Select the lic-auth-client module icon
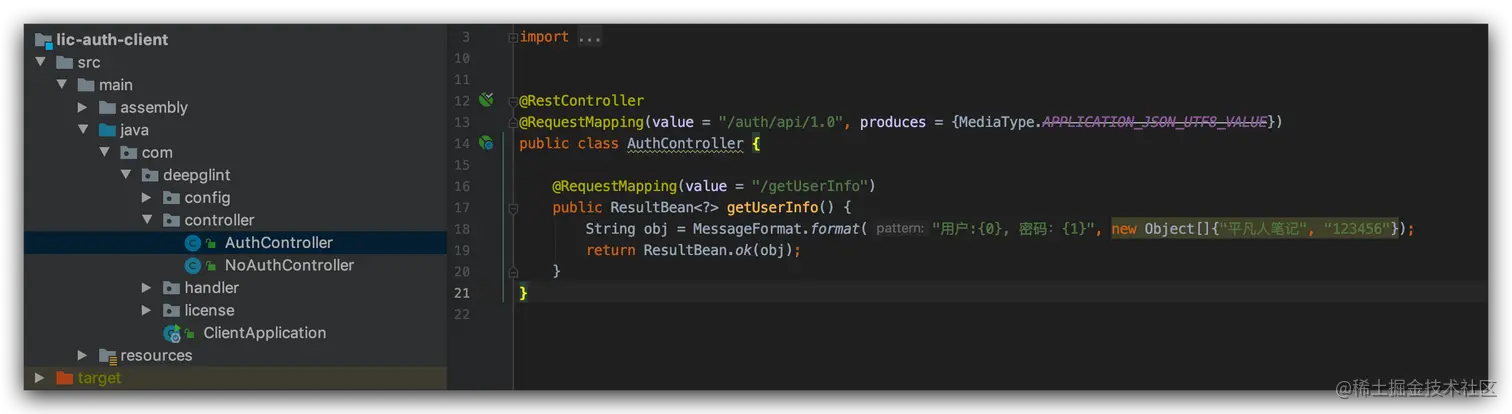Image resolution: width=1512 pixels, height=414 pixels. [x=43, y=40]
